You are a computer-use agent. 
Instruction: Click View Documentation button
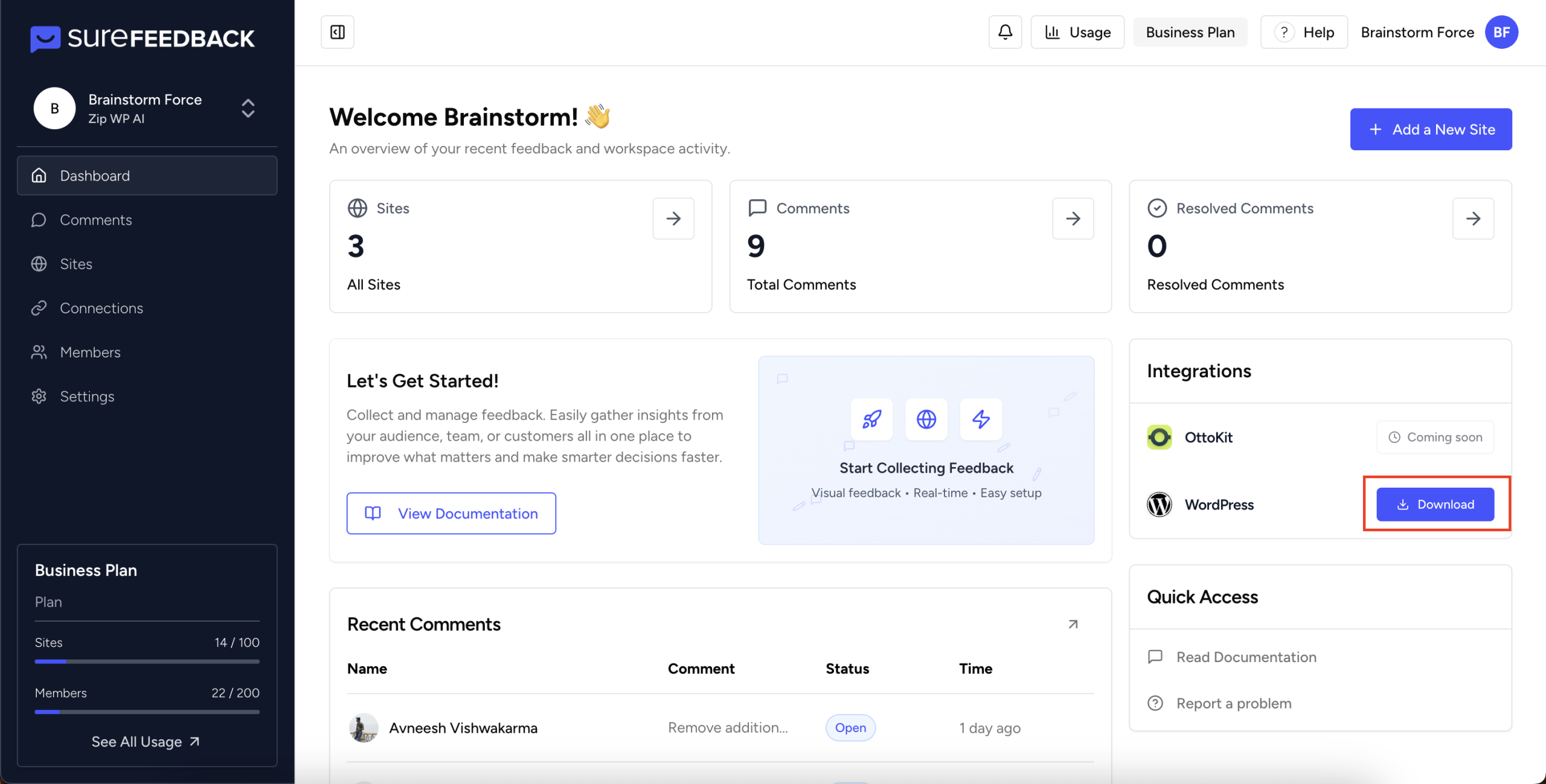[451, 514]
